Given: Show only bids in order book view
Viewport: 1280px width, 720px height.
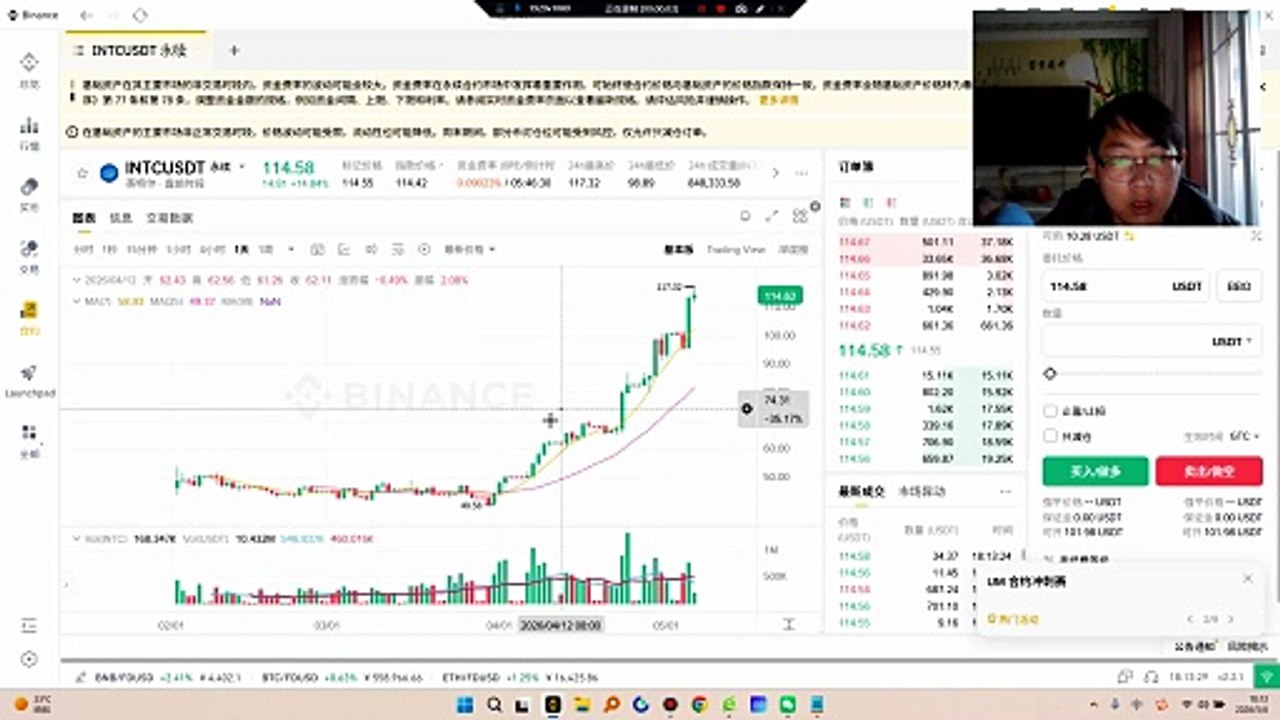Looking at the screenshot, I should coord(867,201).
